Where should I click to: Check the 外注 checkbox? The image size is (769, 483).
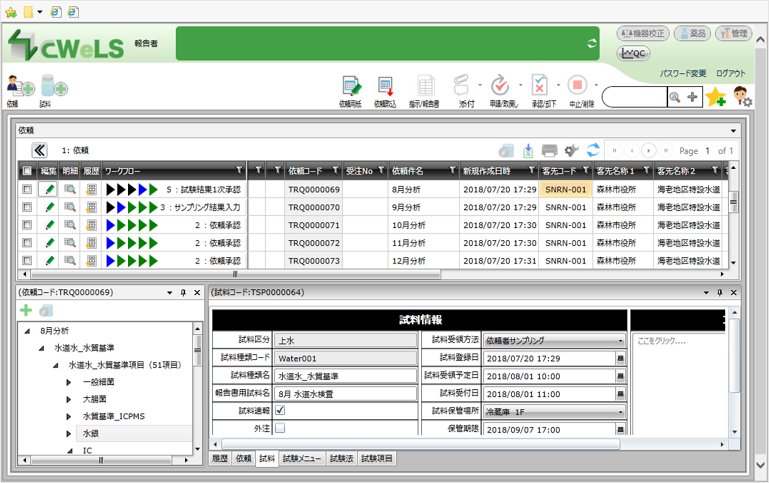[280, 428]
